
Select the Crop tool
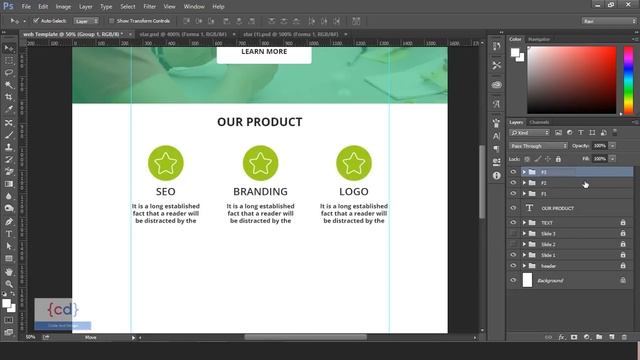coord(9,97)
